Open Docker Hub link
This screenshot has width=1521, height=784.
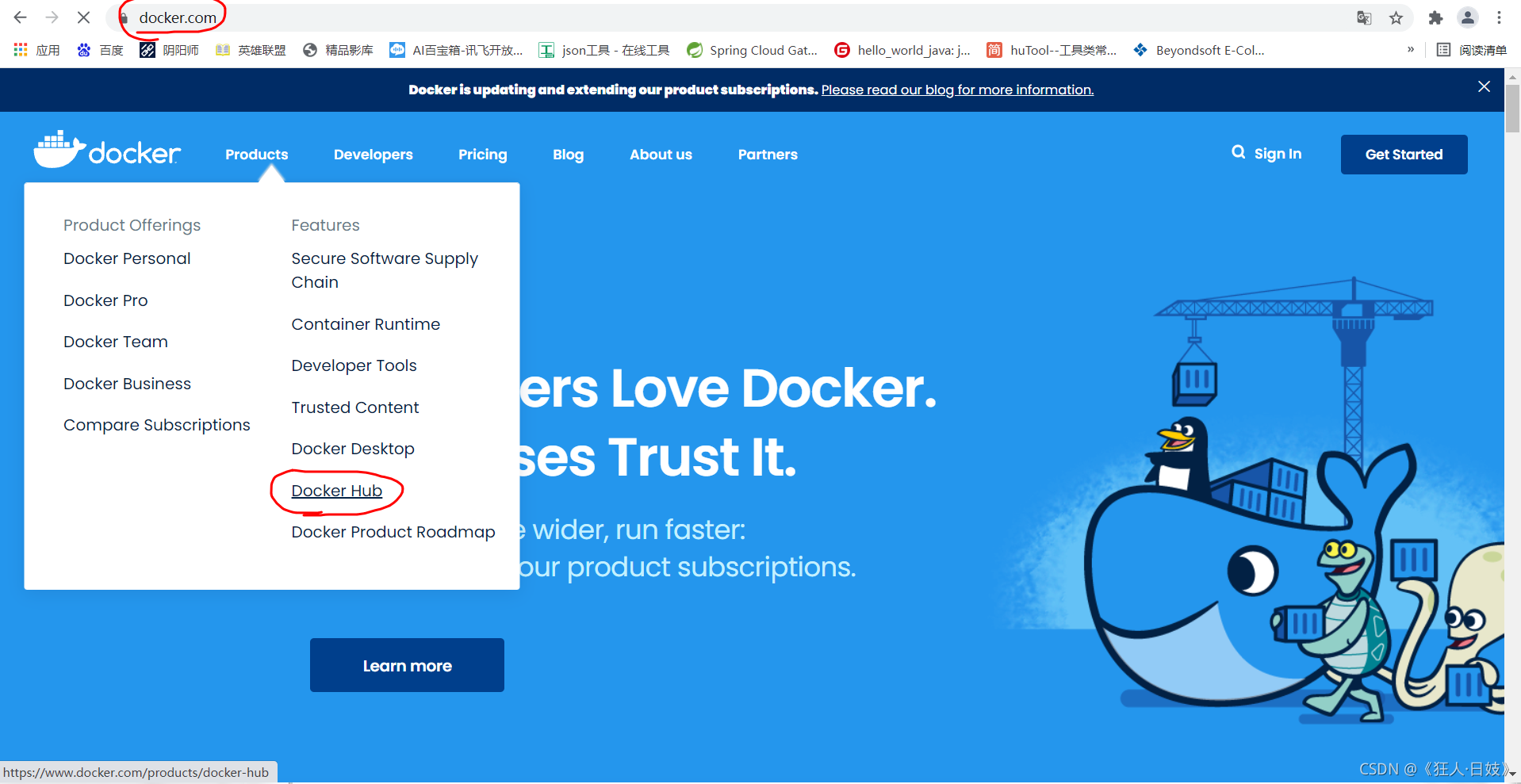point(336,491)
